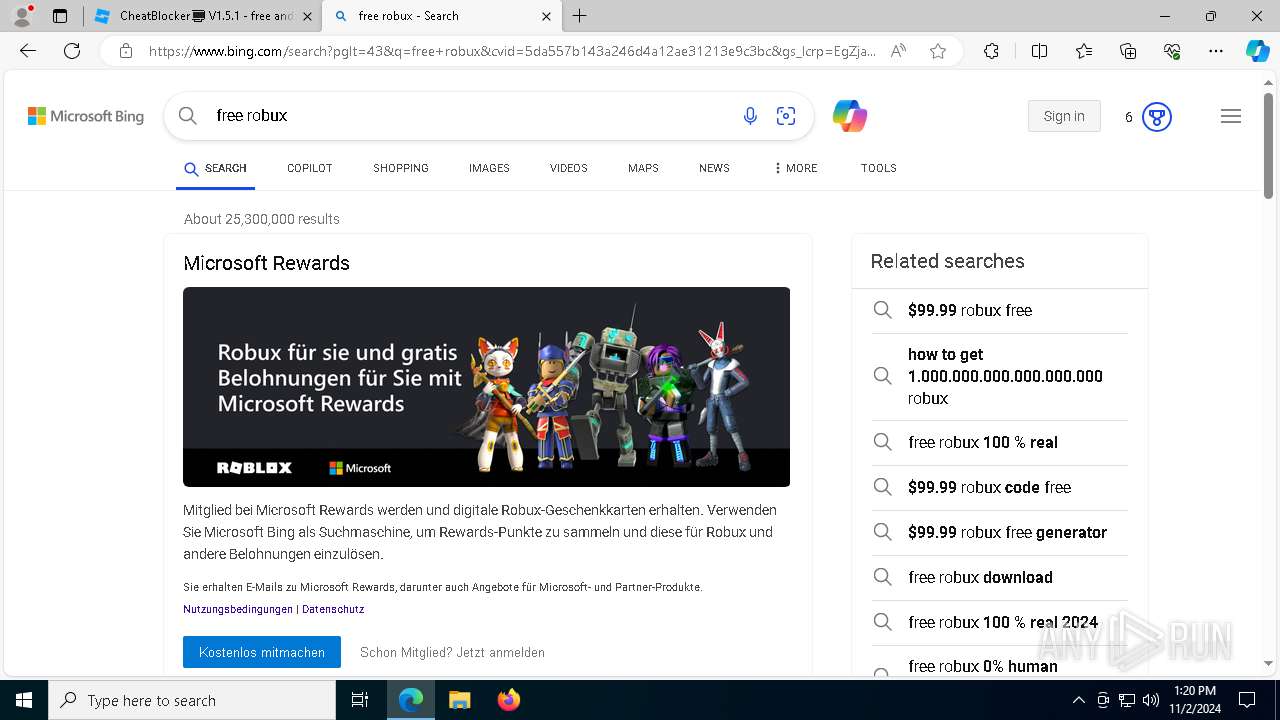Select related search $99.99 robux free
The image size is (1280, 720).
pyautogui.click(x=1000, y=310)
